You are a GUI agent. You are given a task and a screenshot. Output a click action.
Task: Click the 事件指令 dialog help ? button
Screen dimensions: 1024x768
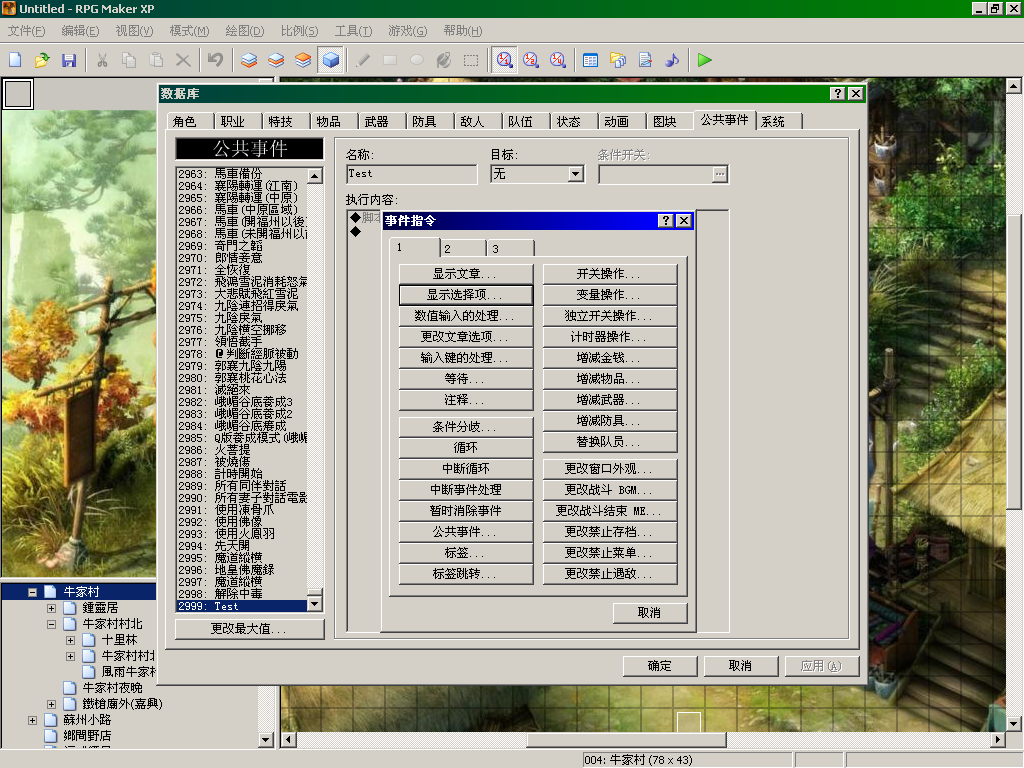click(x=665, y=221)
